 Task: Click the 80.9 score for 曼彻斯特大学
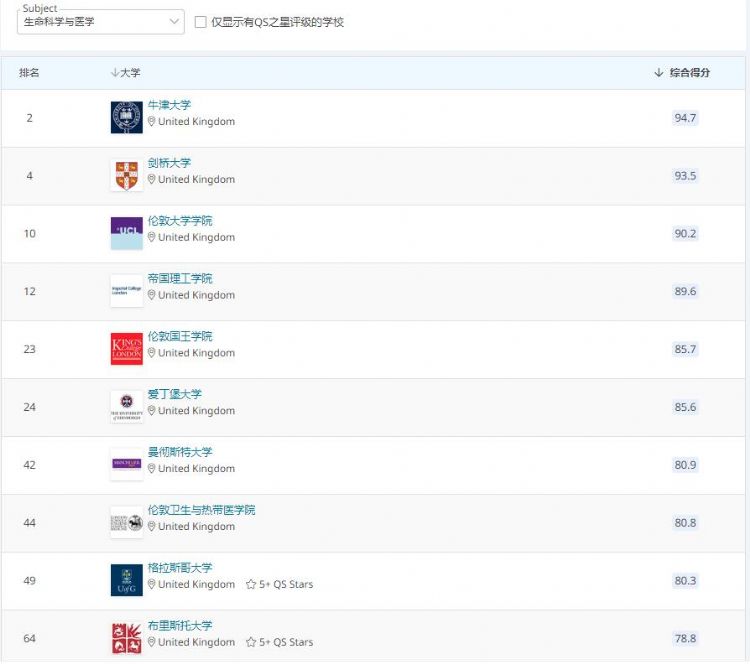[x=685, y=465]
